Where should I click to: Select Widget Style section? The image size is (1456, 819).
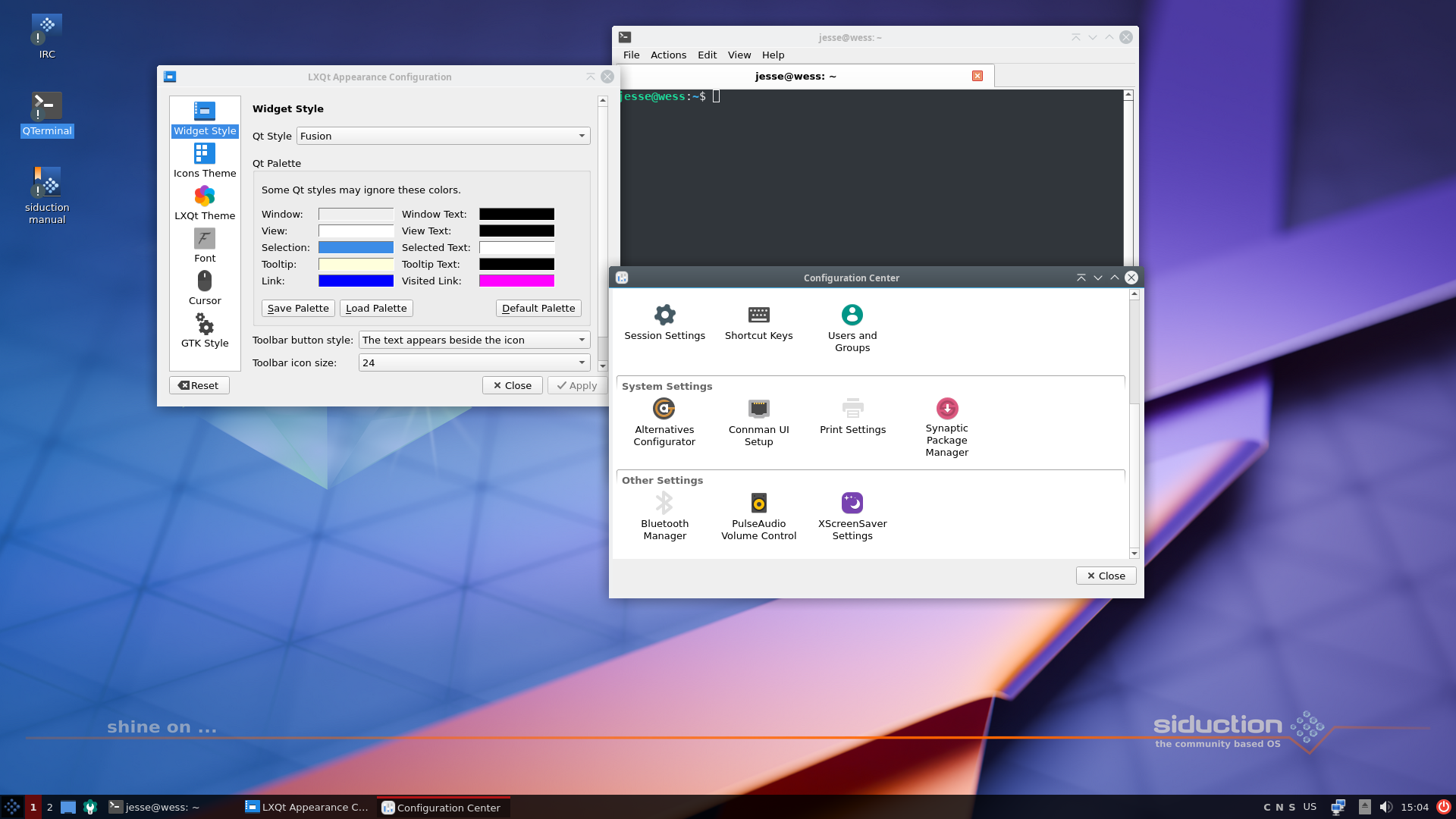[205, 118]
